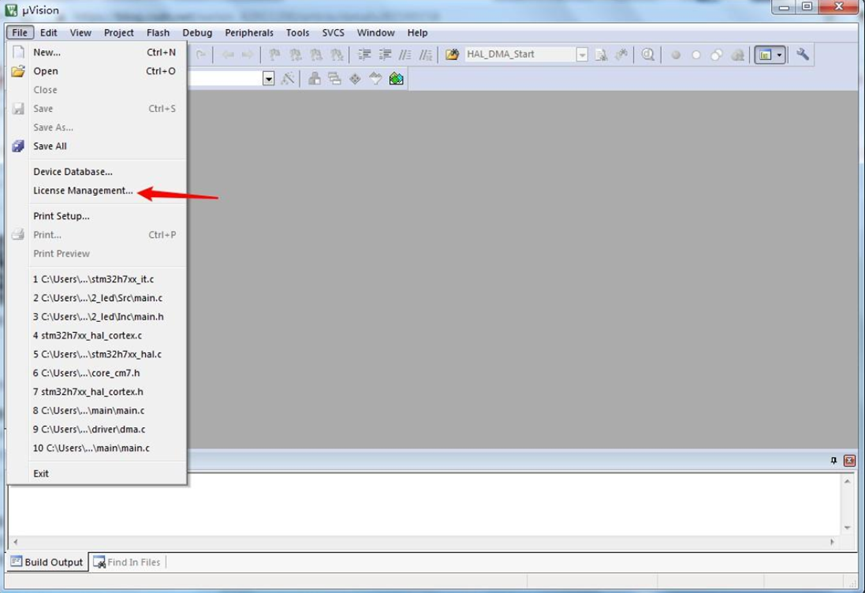
Task: Click the output panel scroll-down arrow
Action: pyautogui.click(x=847, y=527)
